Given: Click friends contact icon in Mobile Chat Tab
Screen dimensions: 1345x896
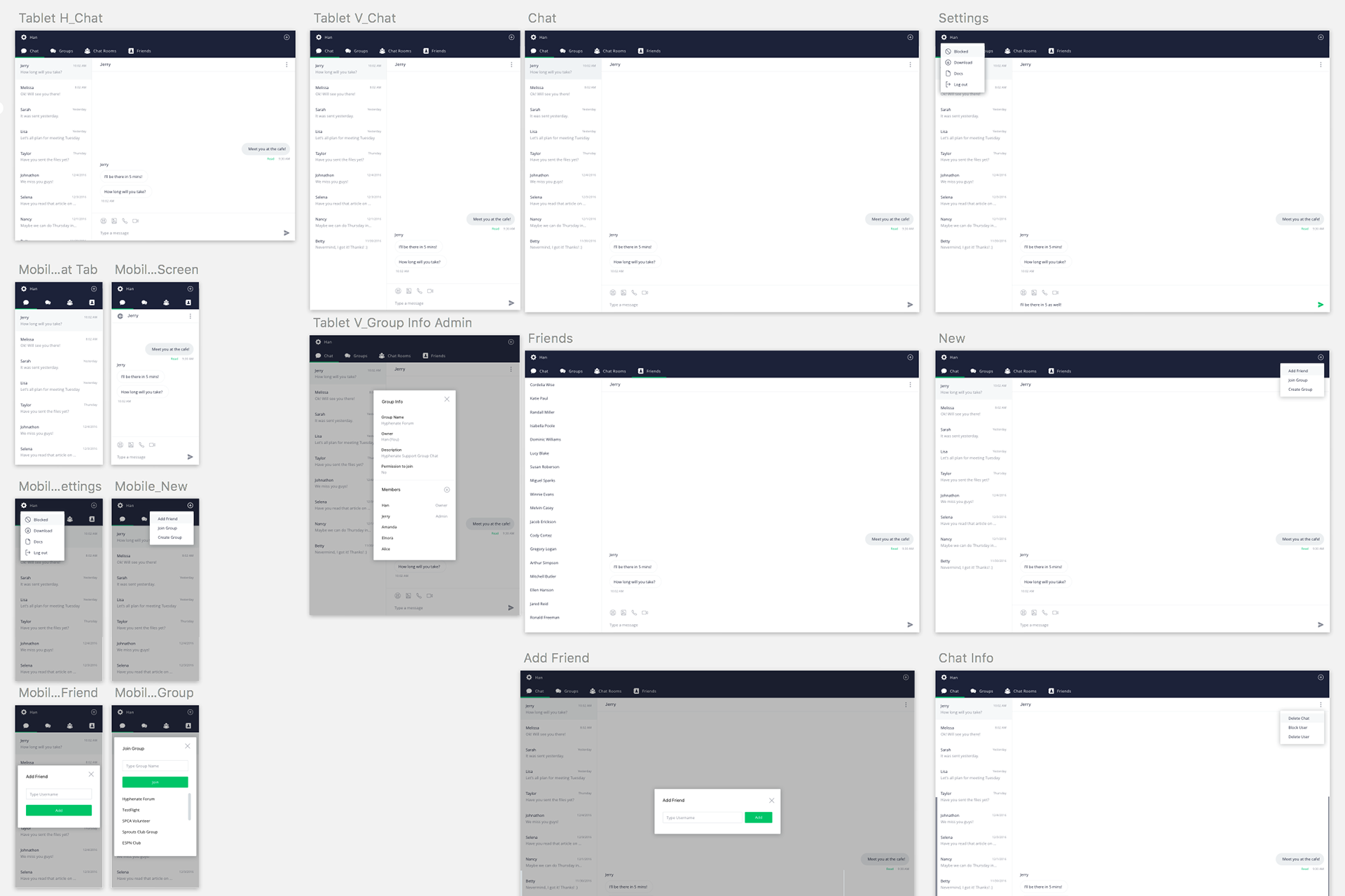Looking at the screenshot, I should (92, 303).
